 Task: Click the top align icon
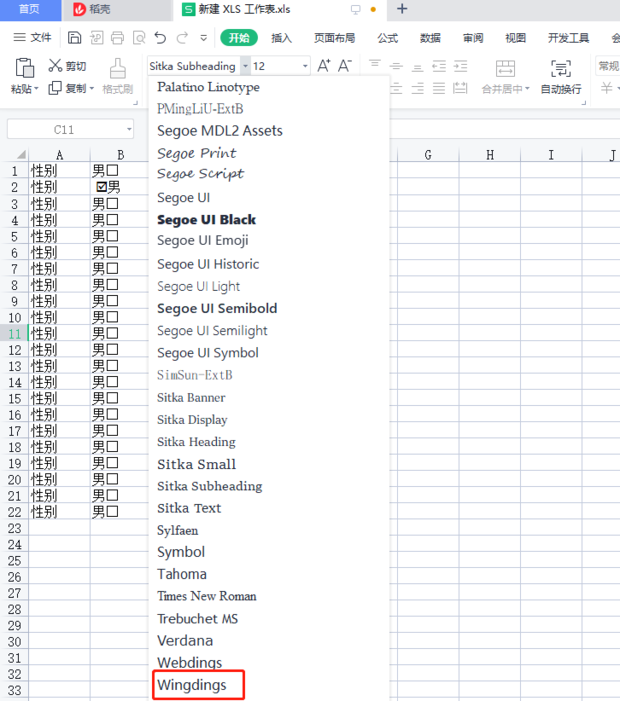point(375,65)
